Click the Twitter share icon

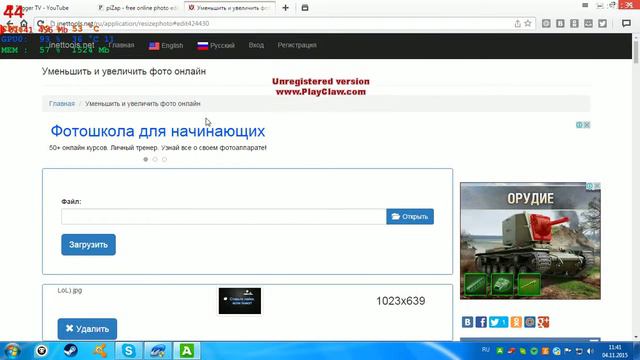(x=498, y=322)
